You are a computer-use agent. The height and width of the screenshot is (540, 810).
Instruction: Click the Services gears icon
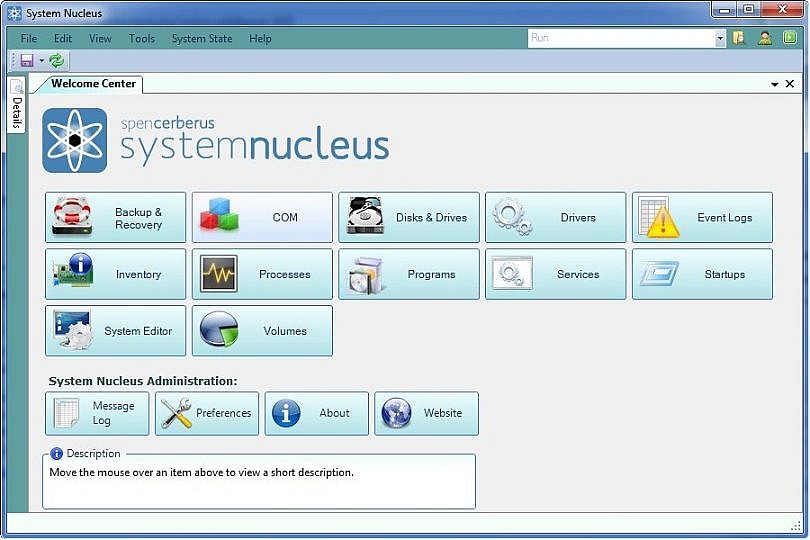[x=512, y=273]
